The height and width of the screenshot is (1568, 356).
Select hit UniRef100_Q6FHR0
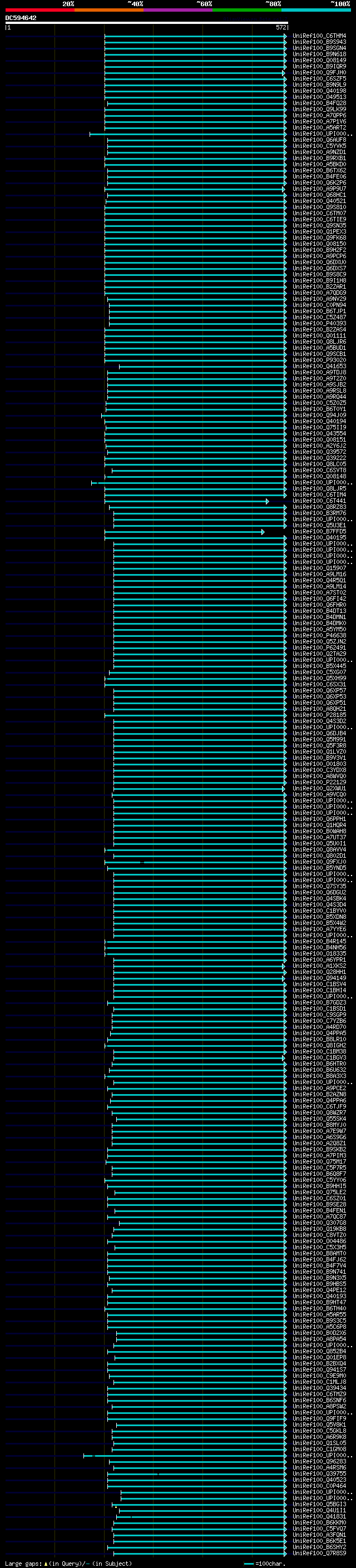(319, 605)
